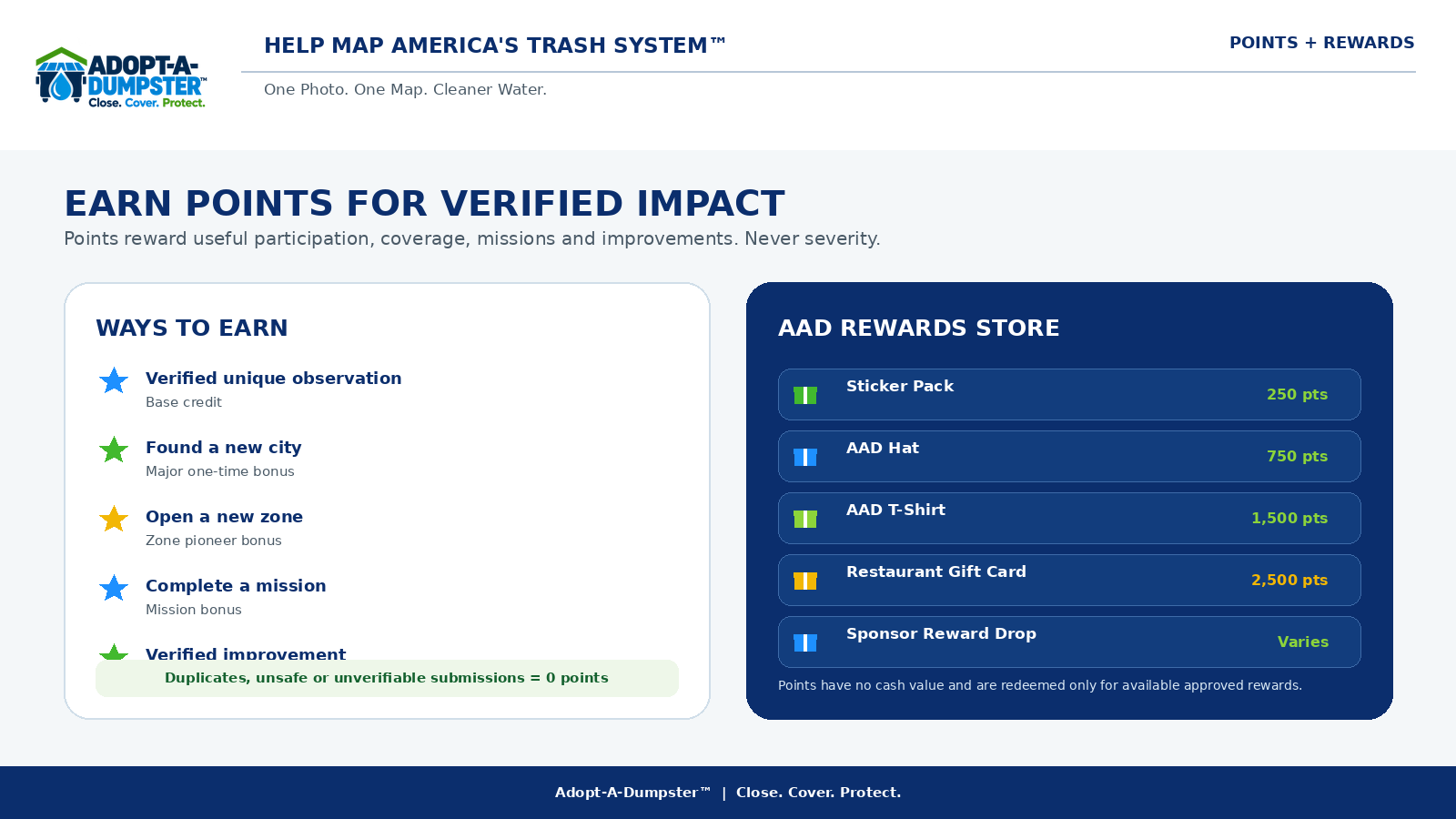
Task: Click the 250 pts price
Action: (1297, 394)
